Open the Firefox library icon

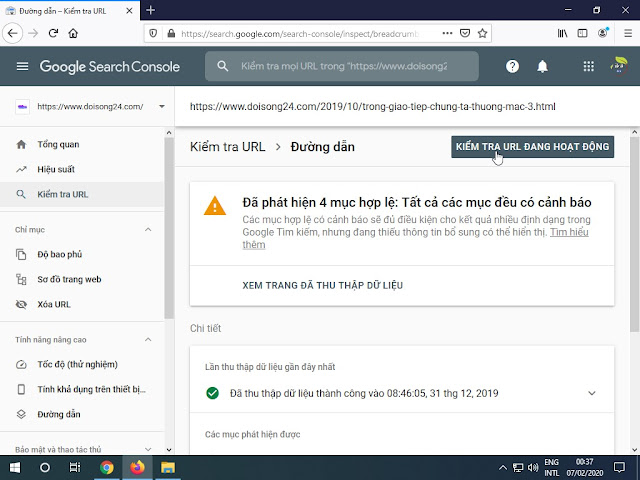562,33
